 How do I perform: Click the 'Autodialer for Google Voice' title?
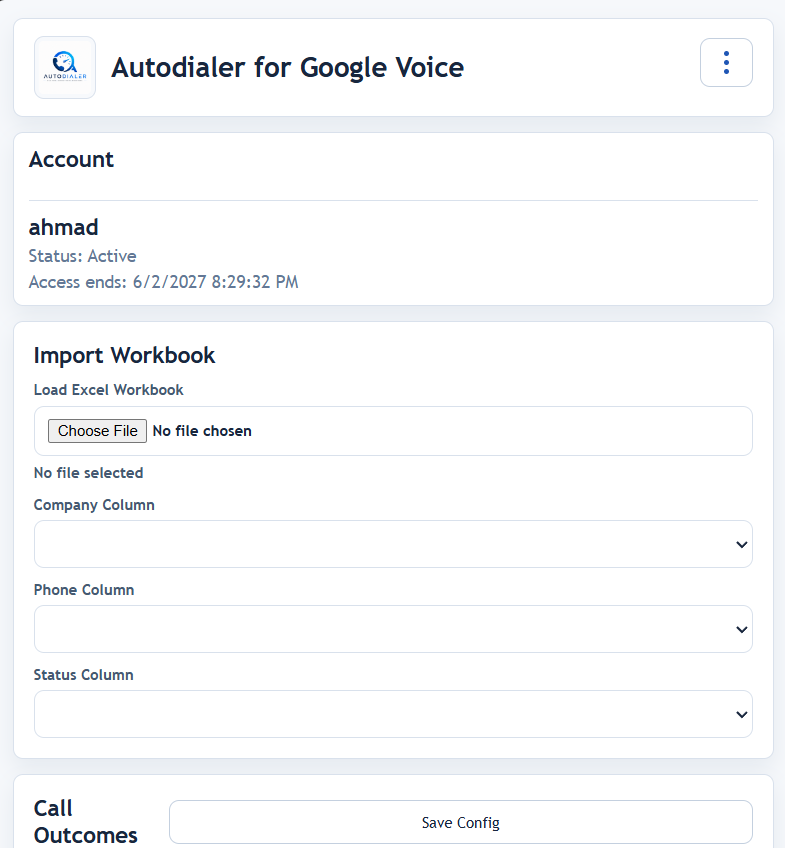(x=288, y=68)
